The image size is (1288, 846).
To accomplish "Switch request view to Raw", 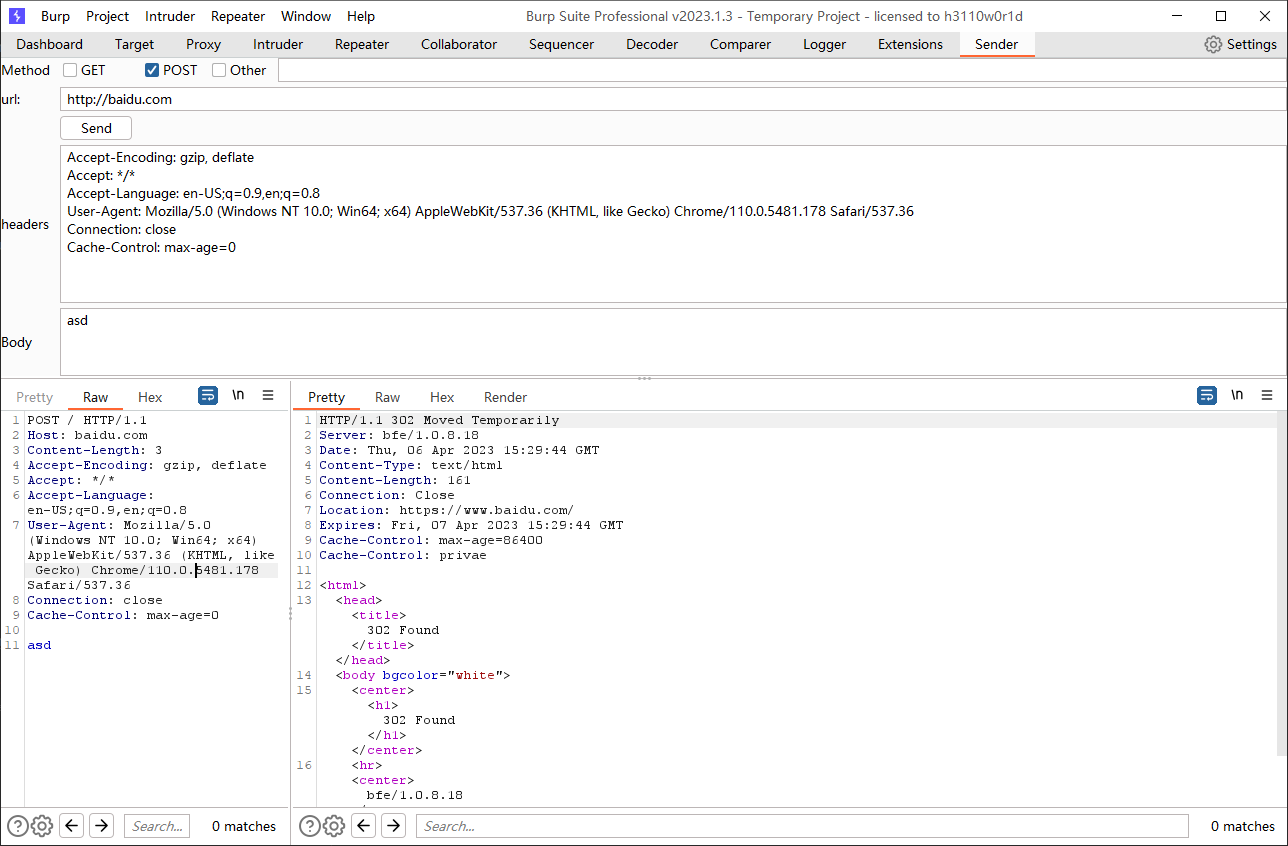I will tap(95, 397).
